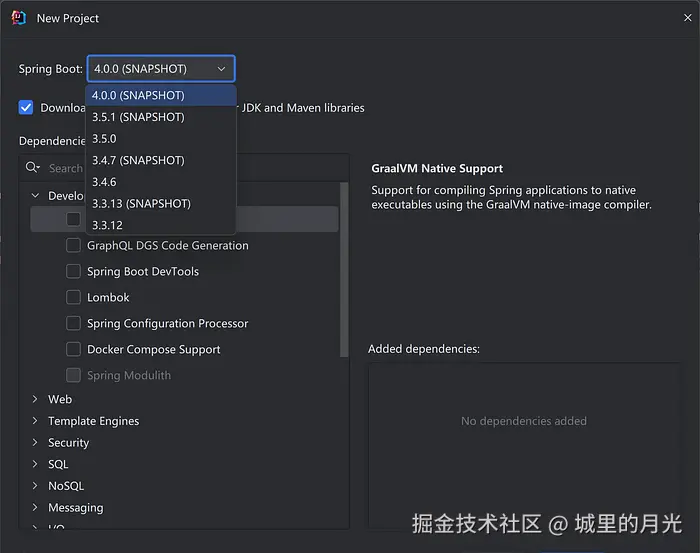Select 3.3.13 (SNAPSHOT) version
The image size is (700, 553).
[161, 204]
